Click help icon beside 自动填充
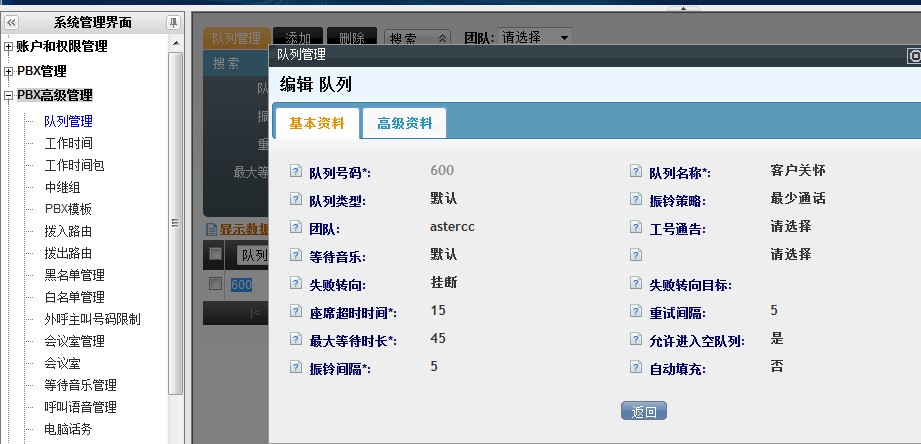Image resolution: width=921 pixels, height=444 pixels. tap(635, 367)
